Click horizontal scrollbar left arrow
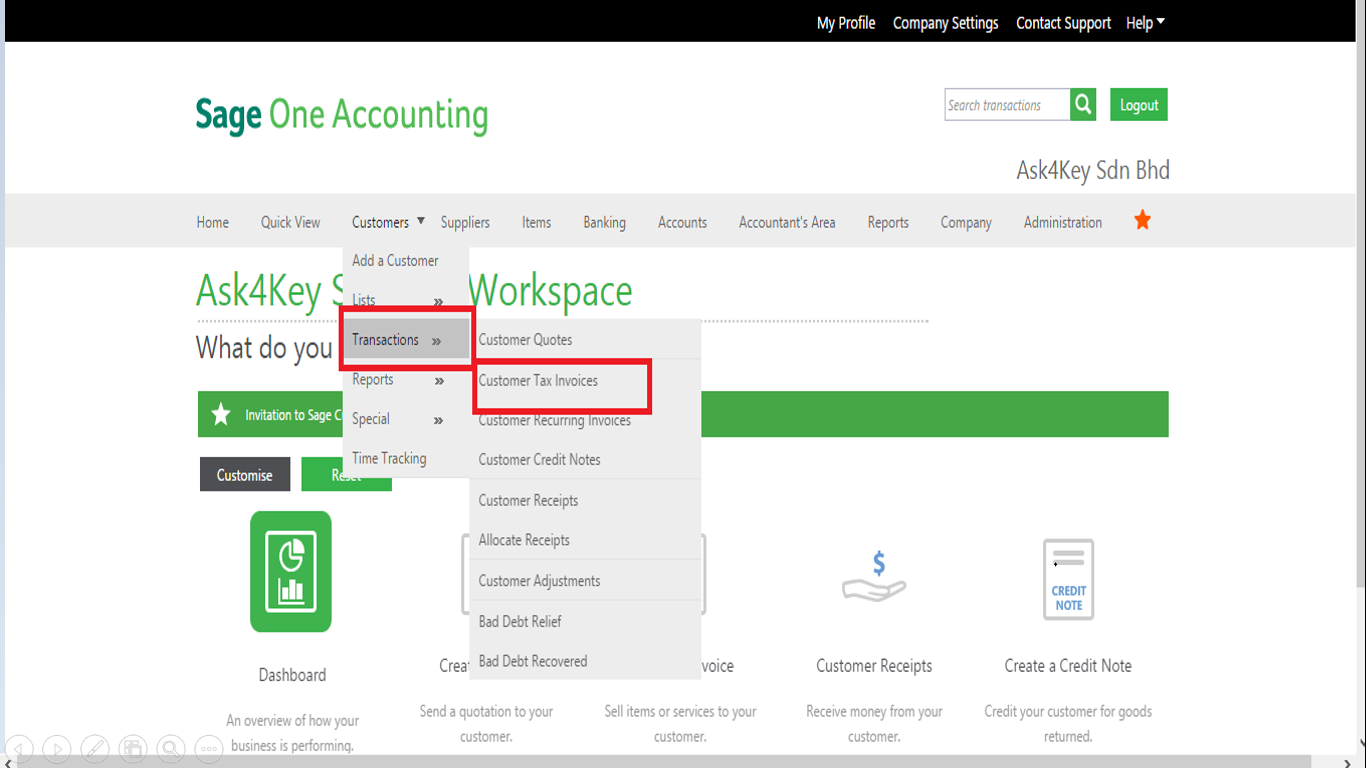Viewport: 1366px width, 768px height. pos(9,762)
